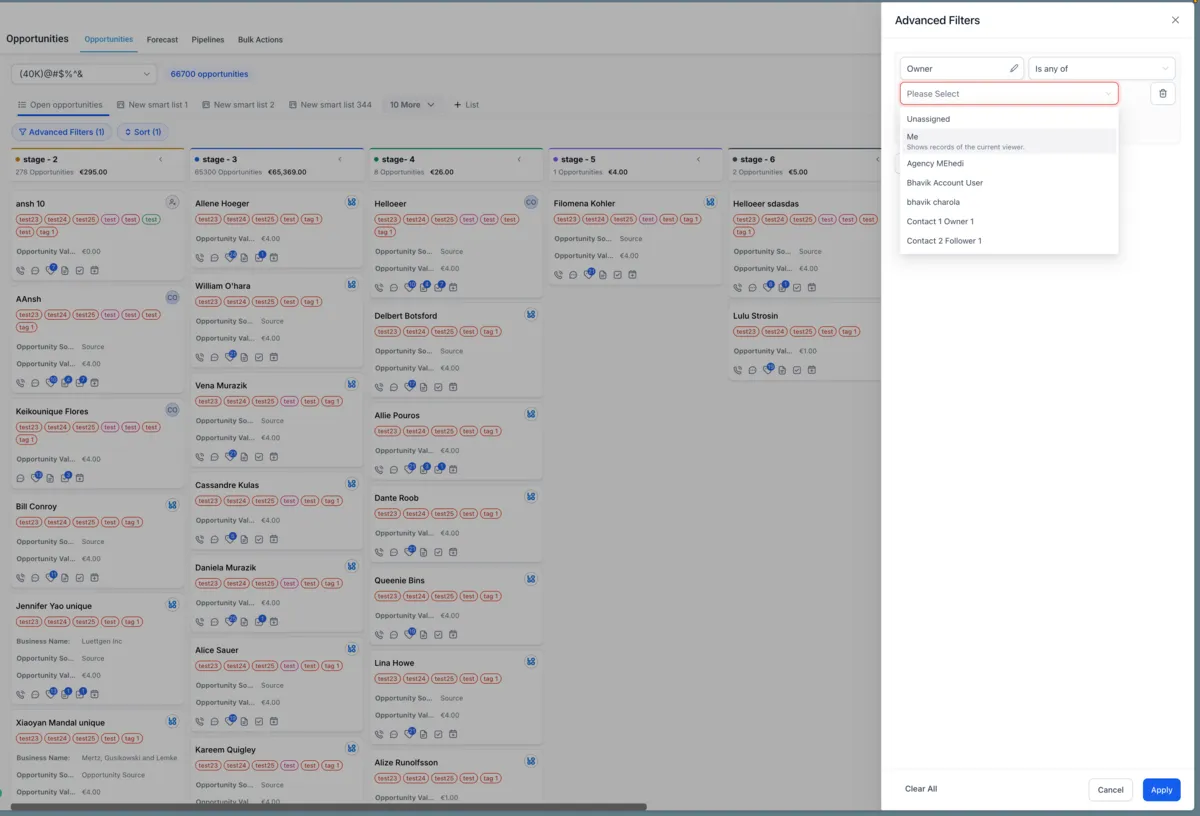Open the Please Select owner dropdown
Viewport: 1200px width, 816px height.
pyautogui.click(x=1009, y=94)
